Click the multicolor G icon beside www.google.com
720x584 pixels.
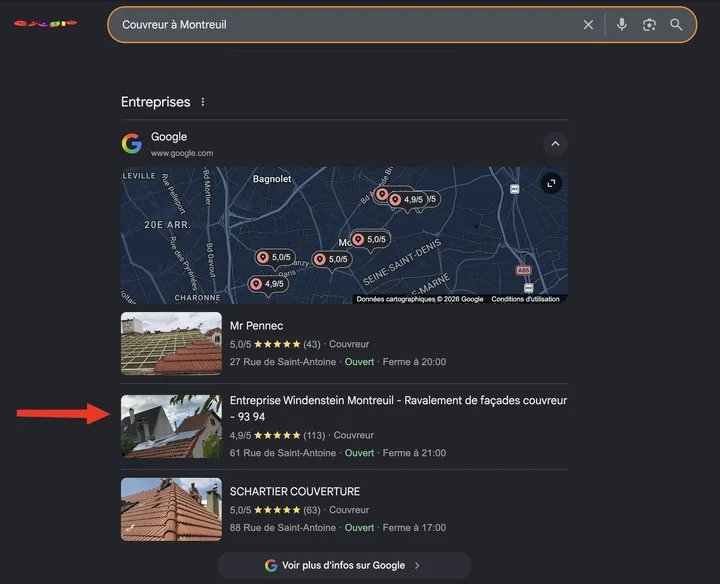[132, 144]
